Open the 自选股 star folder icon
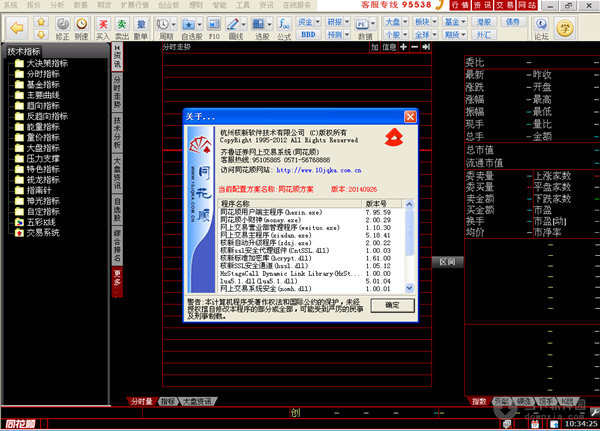 (189, 24)
